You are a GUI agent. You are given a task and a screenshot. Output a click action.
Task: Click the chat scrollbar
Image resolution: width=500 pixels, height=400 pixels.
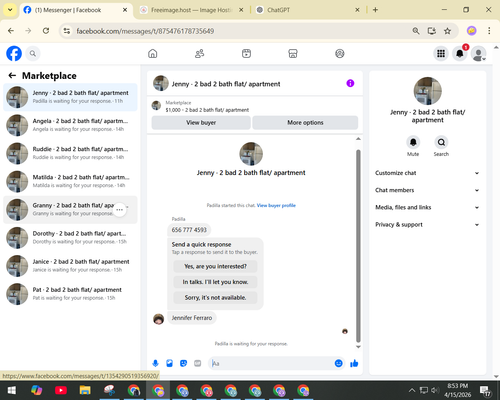click(358, 246)
